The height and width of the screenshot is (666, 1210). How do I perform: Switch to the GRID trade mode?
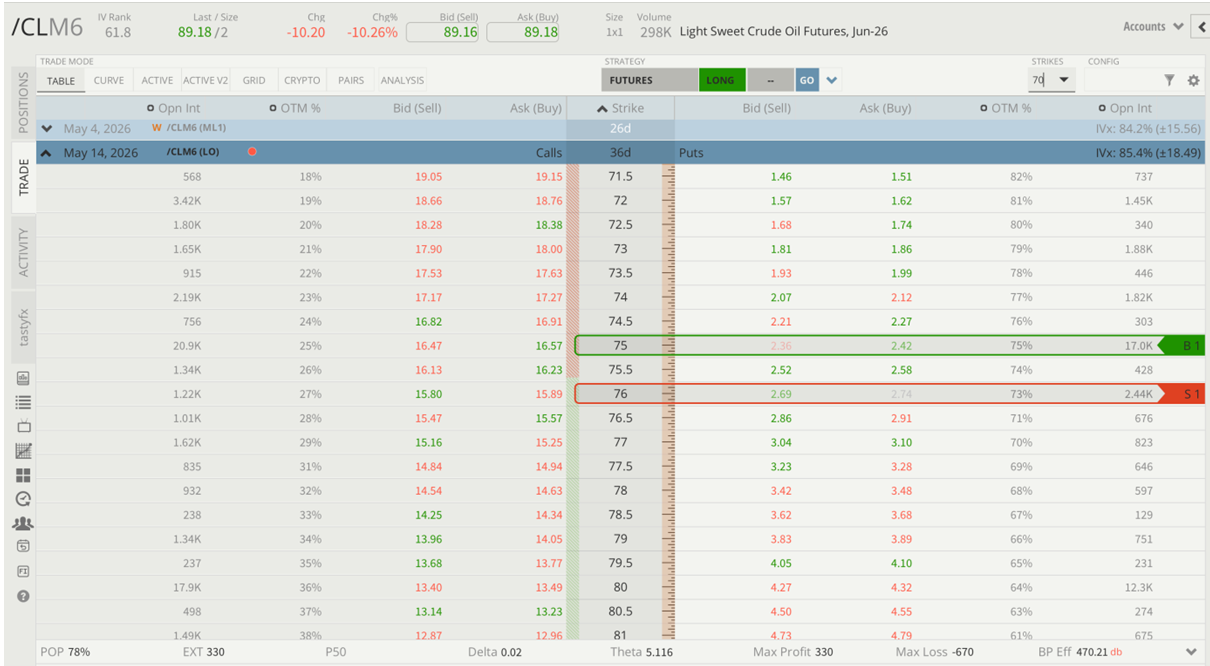[254, 80]
